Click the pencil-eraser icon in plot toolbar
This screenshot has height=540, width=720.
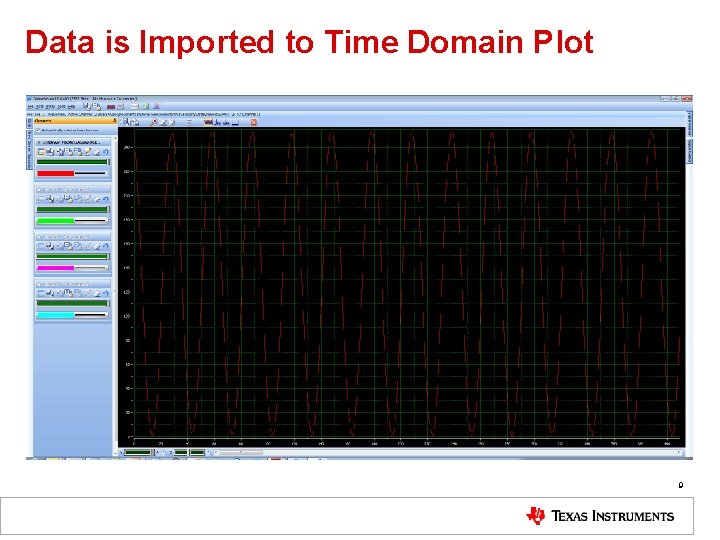click(163, 122)
